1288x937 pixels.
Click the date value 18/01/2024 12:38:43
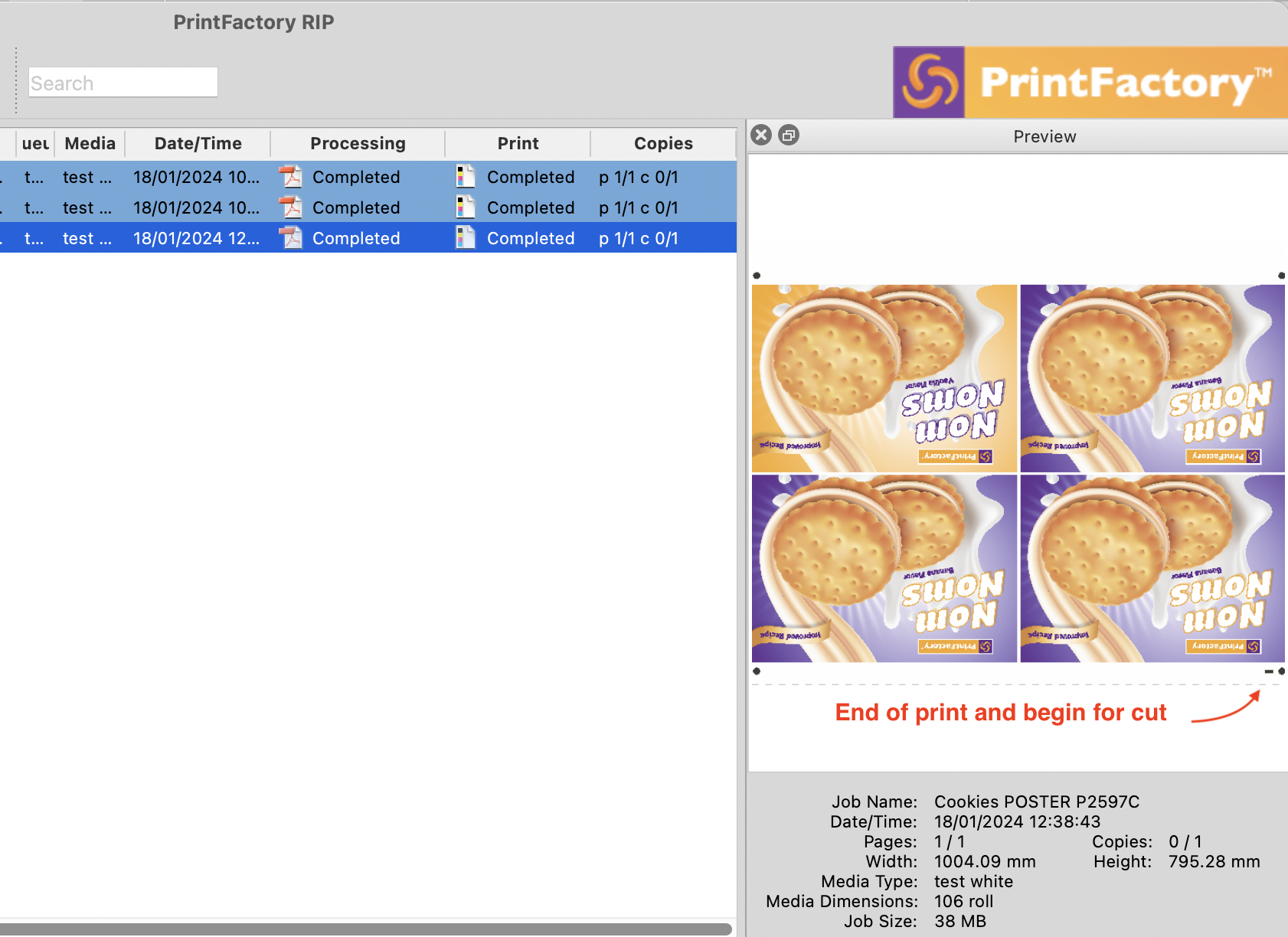tap(1017, 821)
